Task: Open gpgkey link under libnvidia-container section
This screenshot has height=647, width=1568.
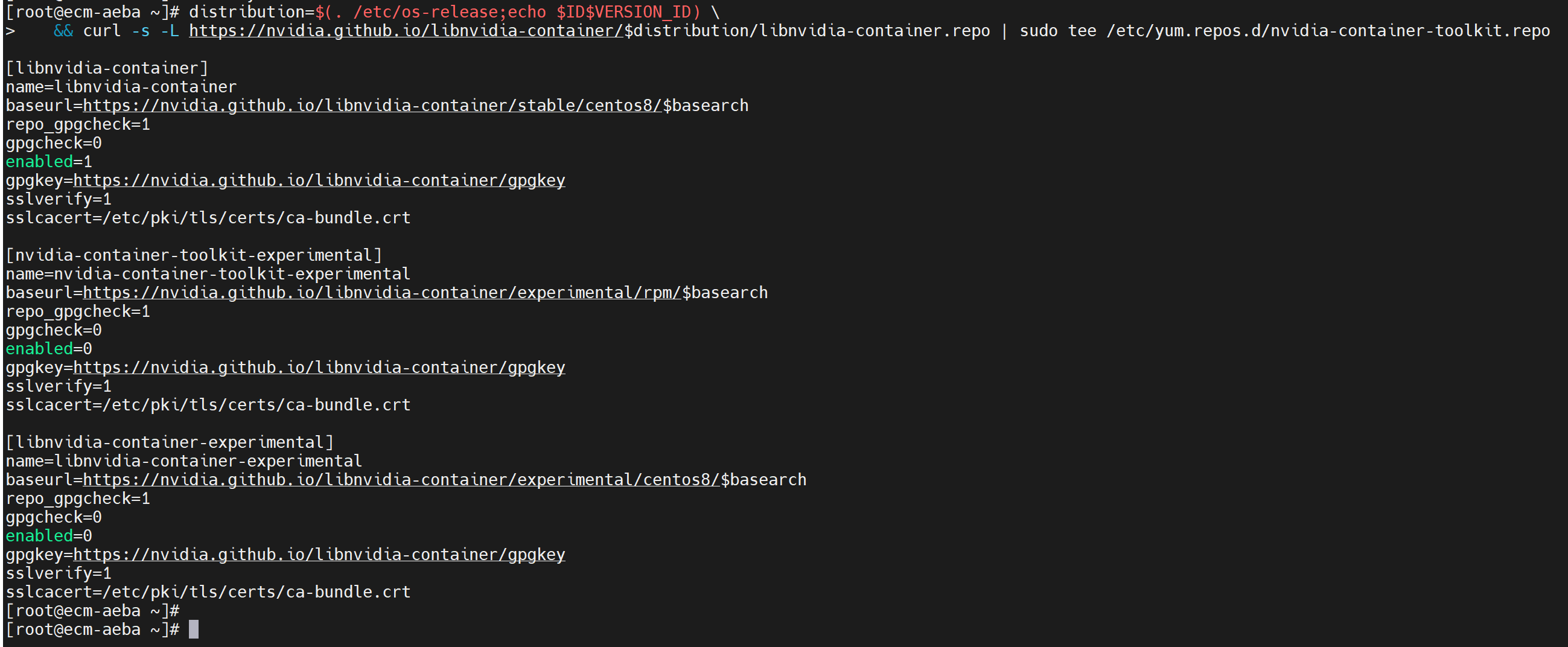Action: [x=319, y=180]
